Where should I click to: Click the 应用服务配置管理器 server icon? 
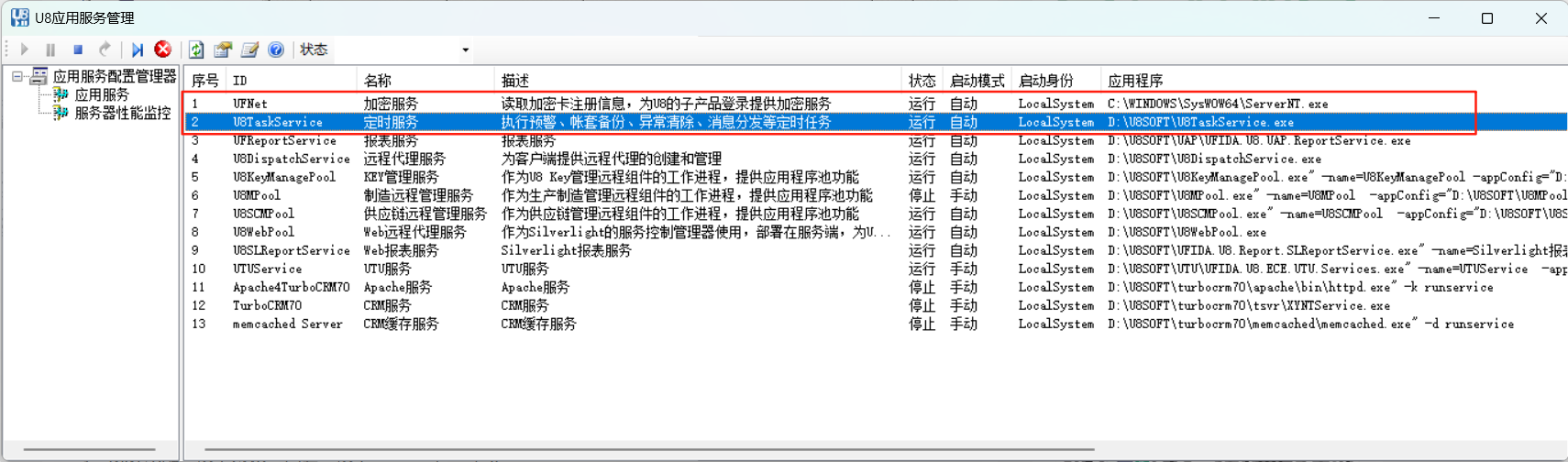[x=39, y=76]
